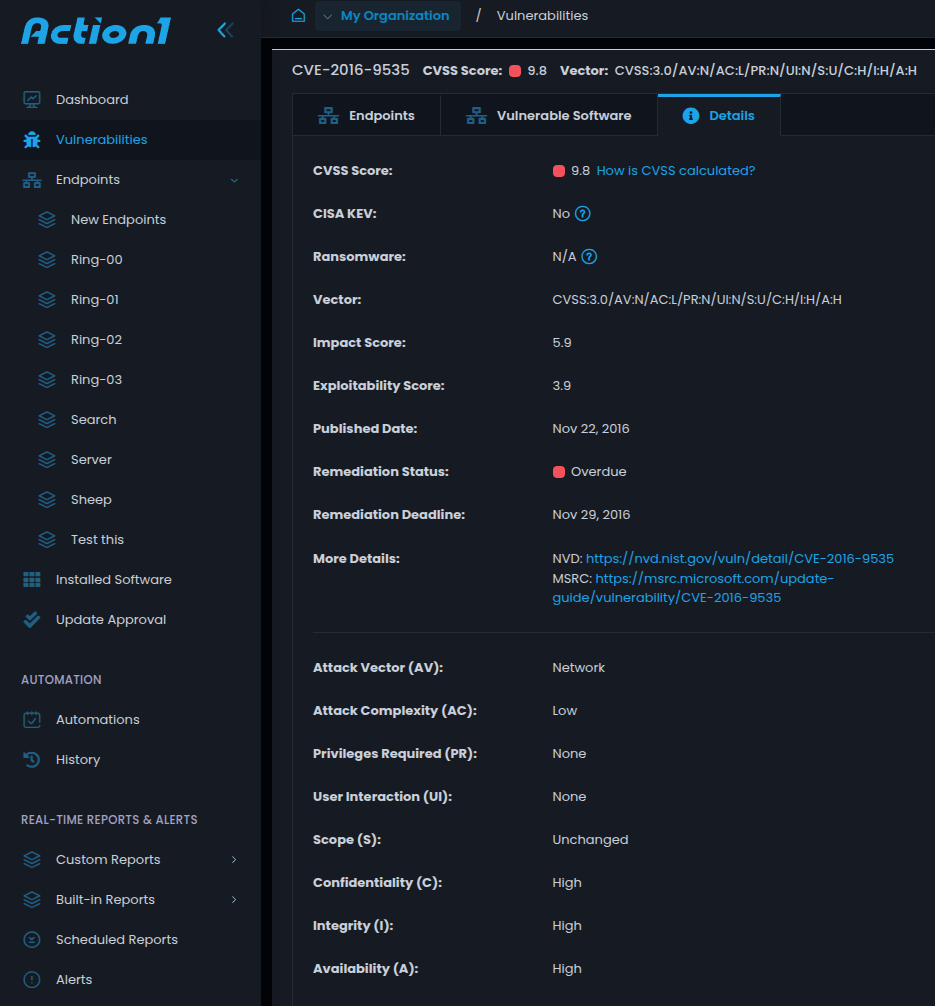Click the History clock icon
The image size is (935, 1006).
click(32, 760)
